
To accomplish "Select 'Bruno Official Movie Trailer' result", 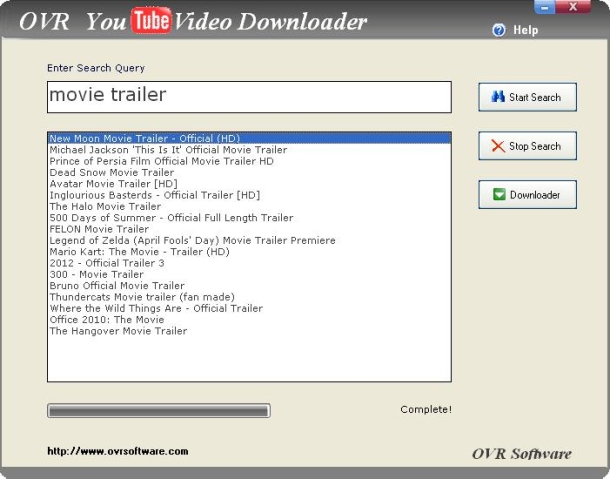I will click(x=249, y=286).
